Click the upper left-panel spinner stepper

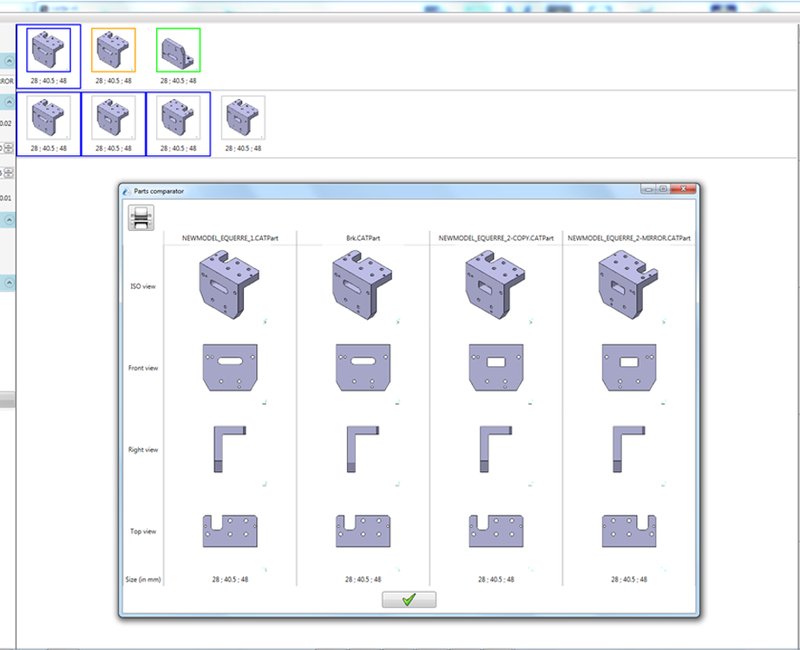tap(8, 147)
